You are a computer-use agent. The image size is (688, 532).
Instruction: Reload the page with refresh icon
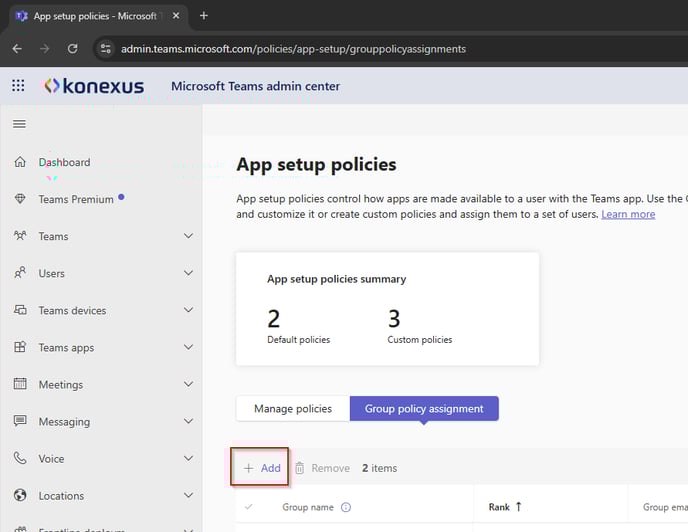[72, 49]
